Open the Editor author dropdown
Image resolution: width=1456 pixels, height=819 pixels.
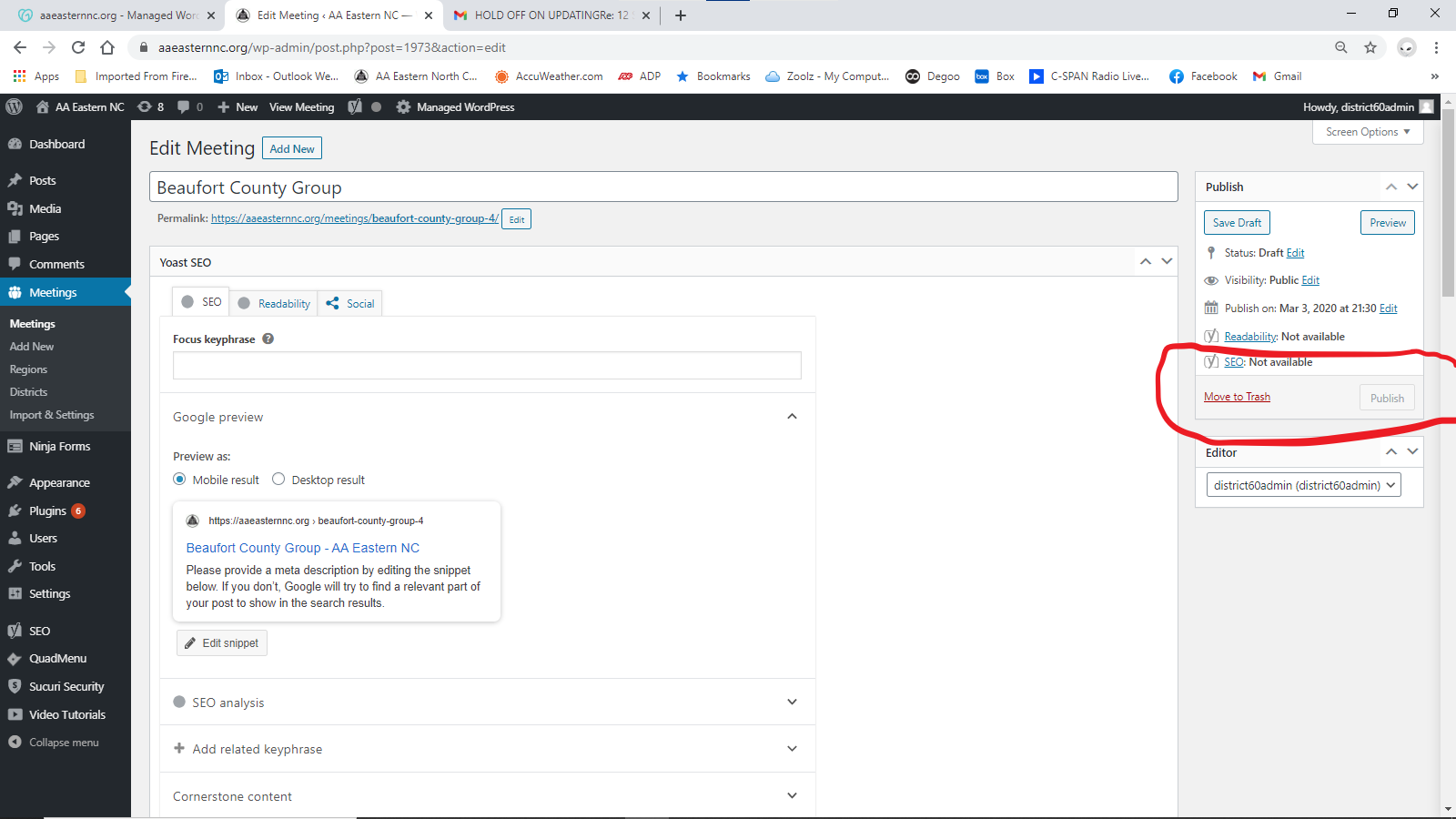1302,484
